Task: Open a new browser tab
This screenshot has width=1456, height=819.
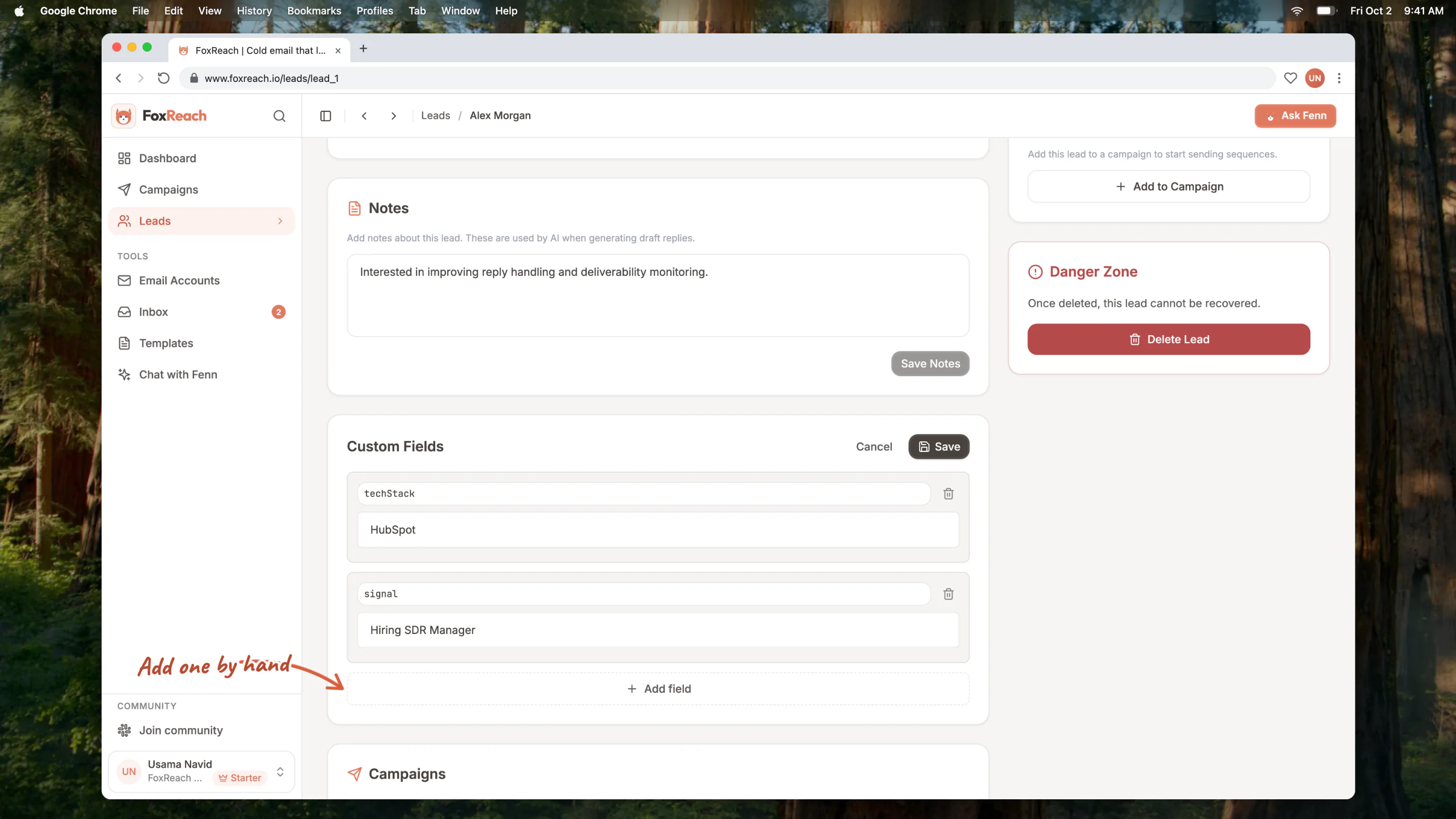Action: click(x=363, y=49)
